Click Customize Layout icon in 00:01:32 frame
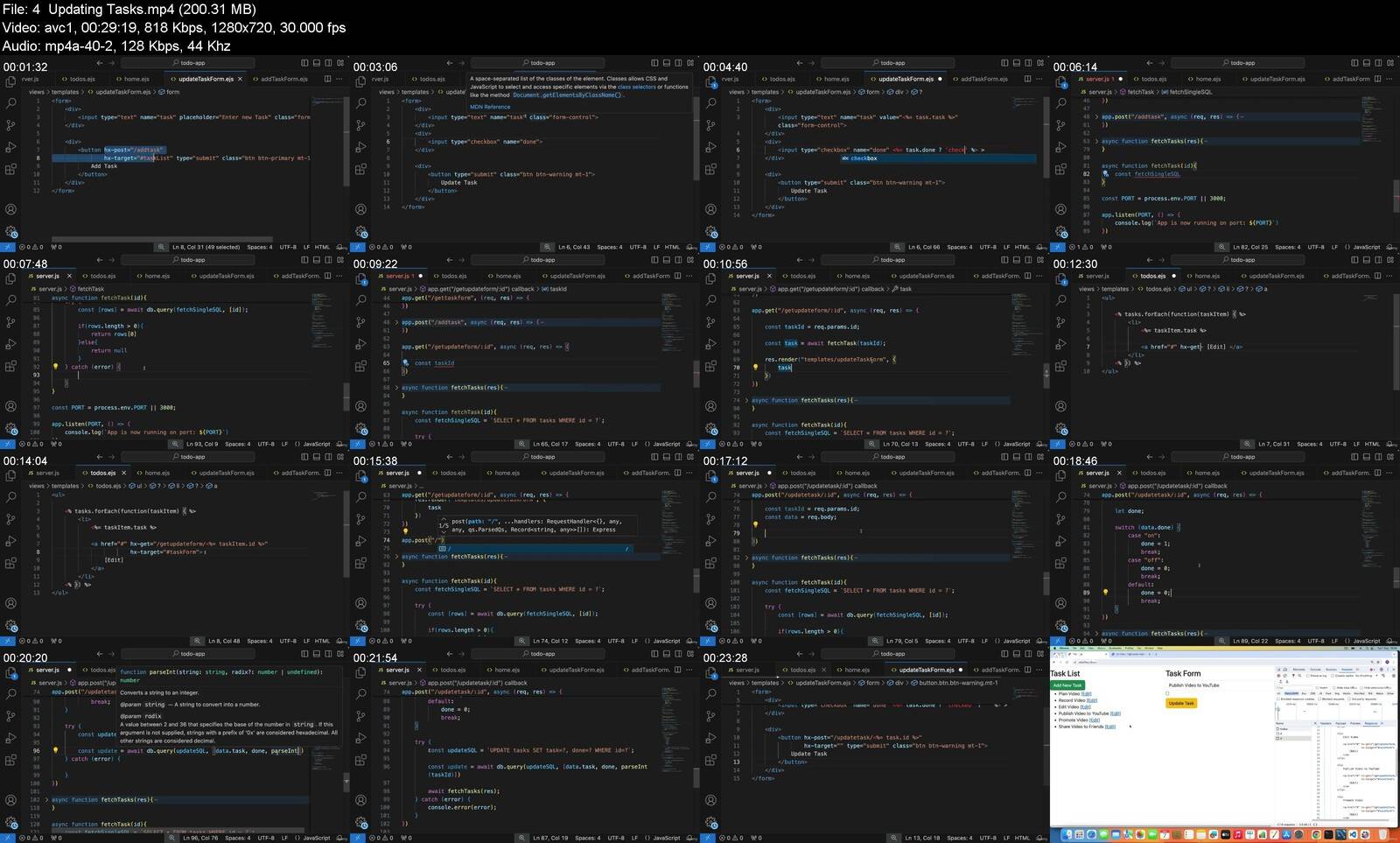 tap(340, 63)
